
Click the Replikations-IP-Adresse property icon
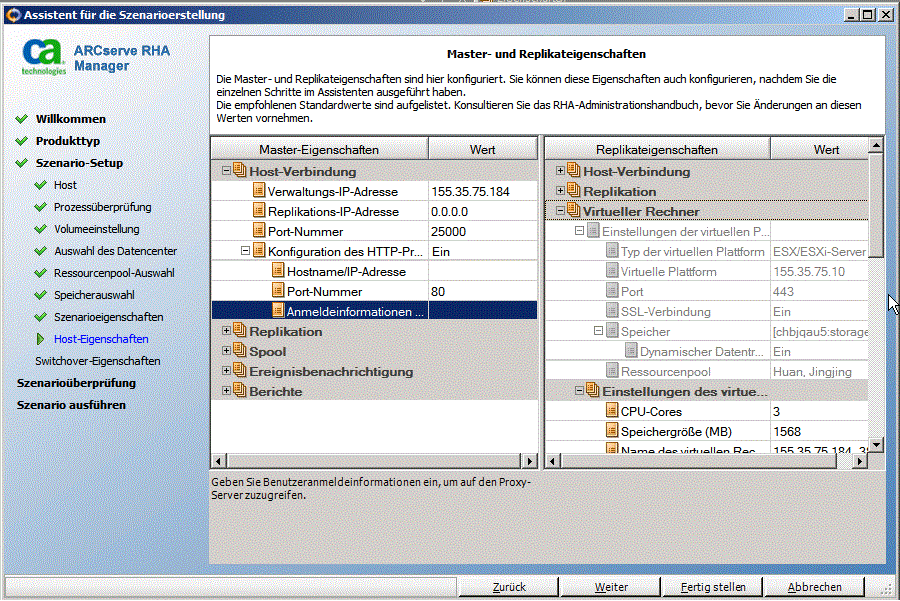[x=259, y=211]
